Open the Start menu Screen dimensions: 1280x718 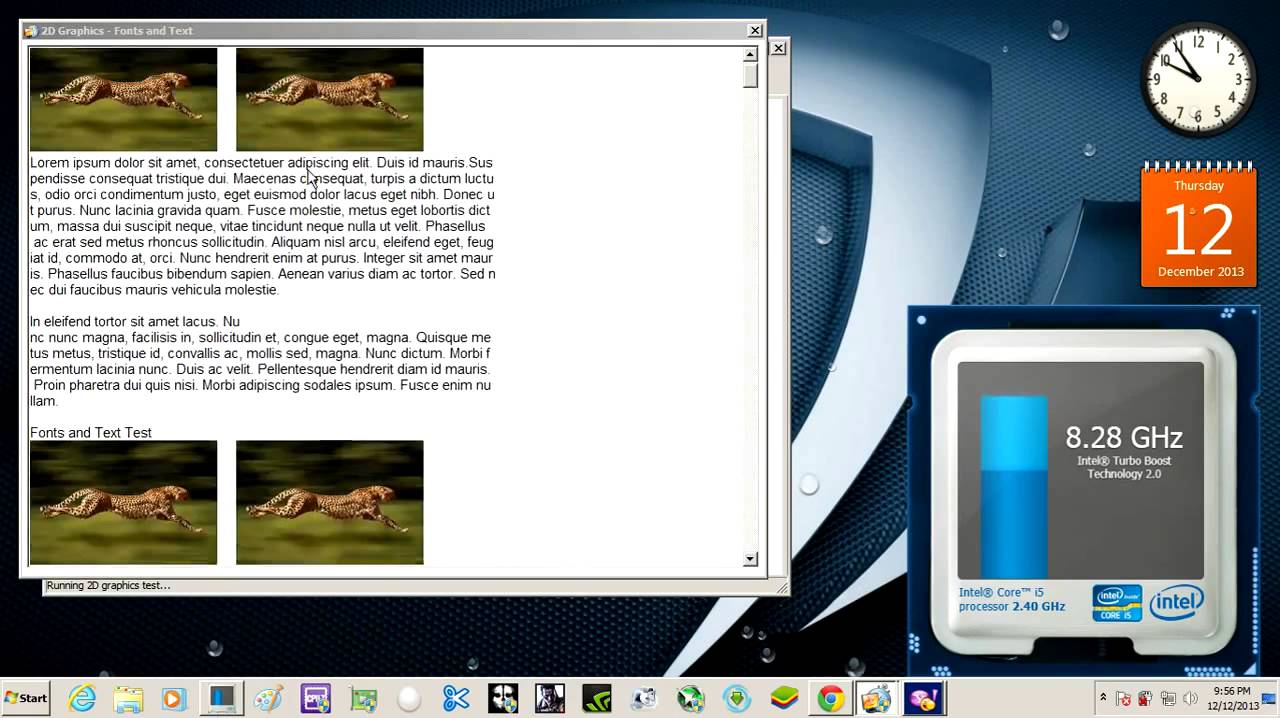[x=26, y=698]
